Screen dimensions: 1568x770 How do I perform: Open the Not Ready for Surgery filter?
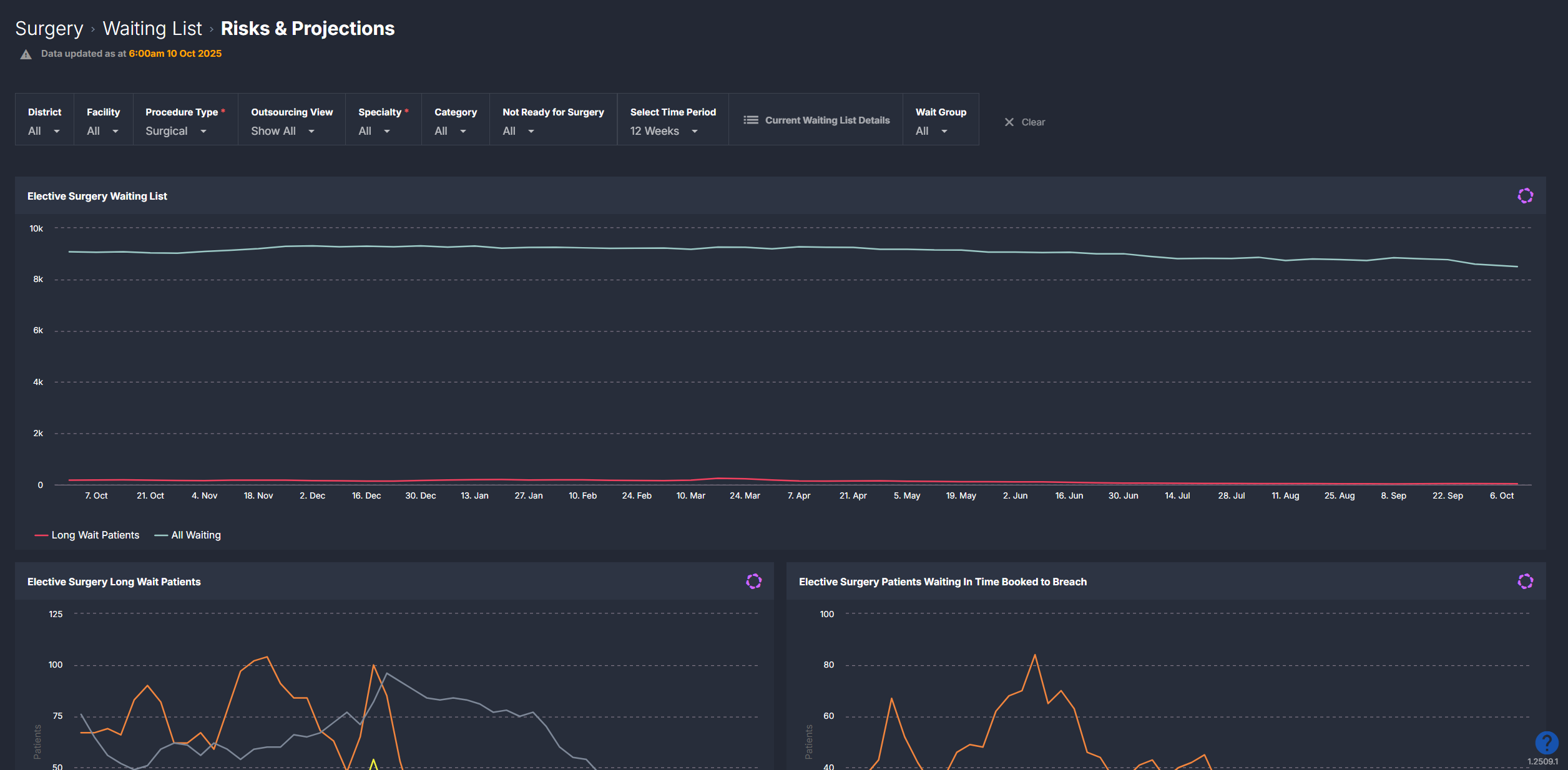pyautogui.click(x=518, y=131)
